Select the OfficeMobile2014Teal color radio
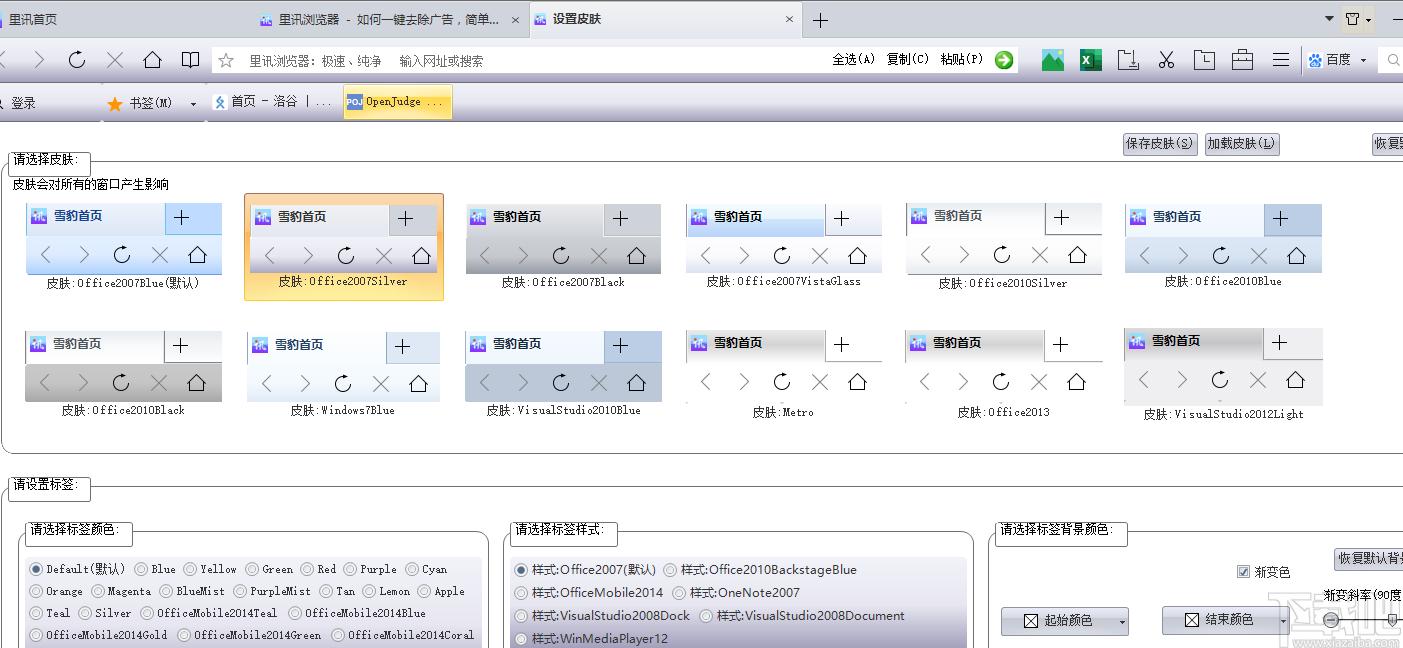 (147, 613)
